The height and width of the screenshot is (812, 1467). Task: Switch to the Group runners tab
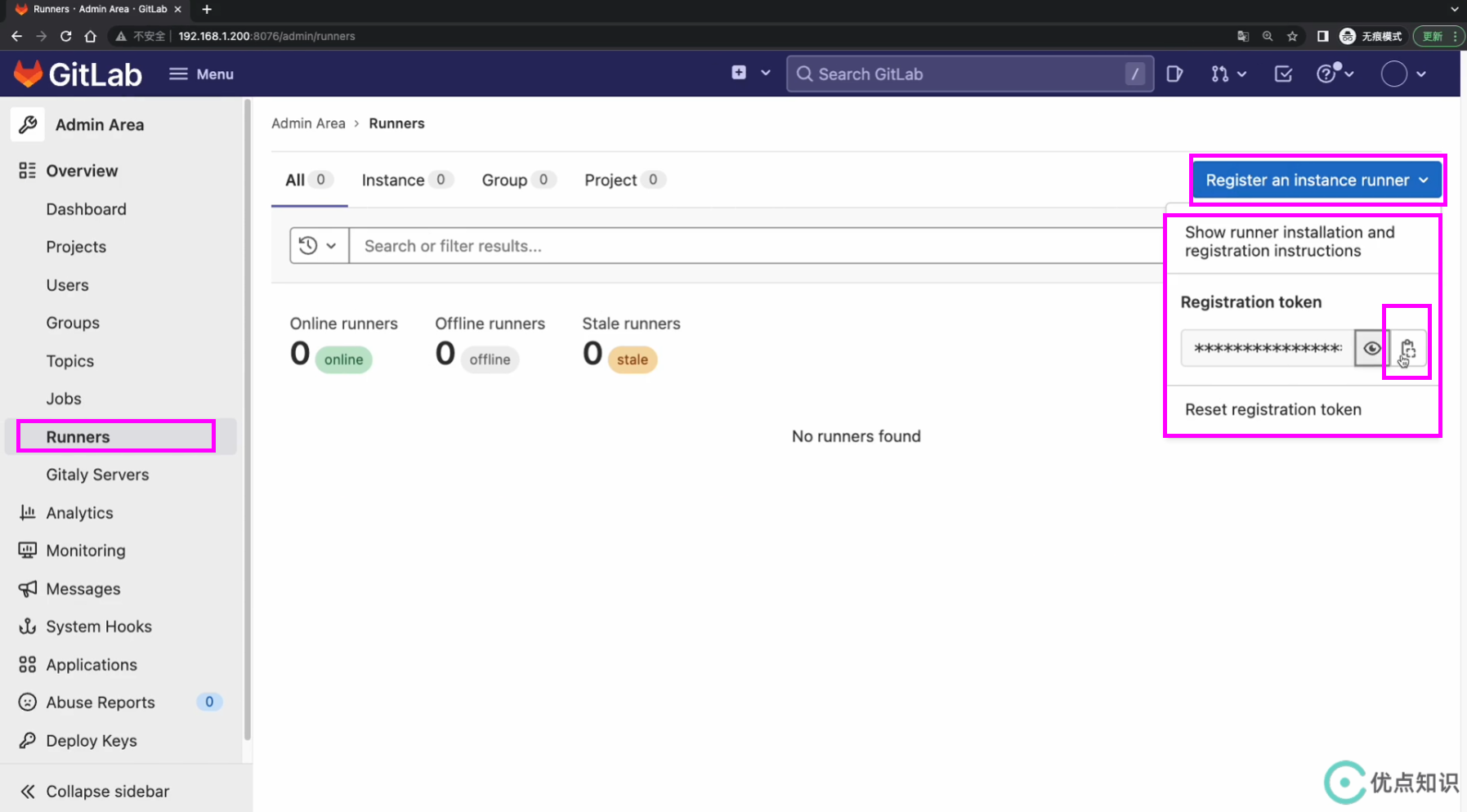519,180
